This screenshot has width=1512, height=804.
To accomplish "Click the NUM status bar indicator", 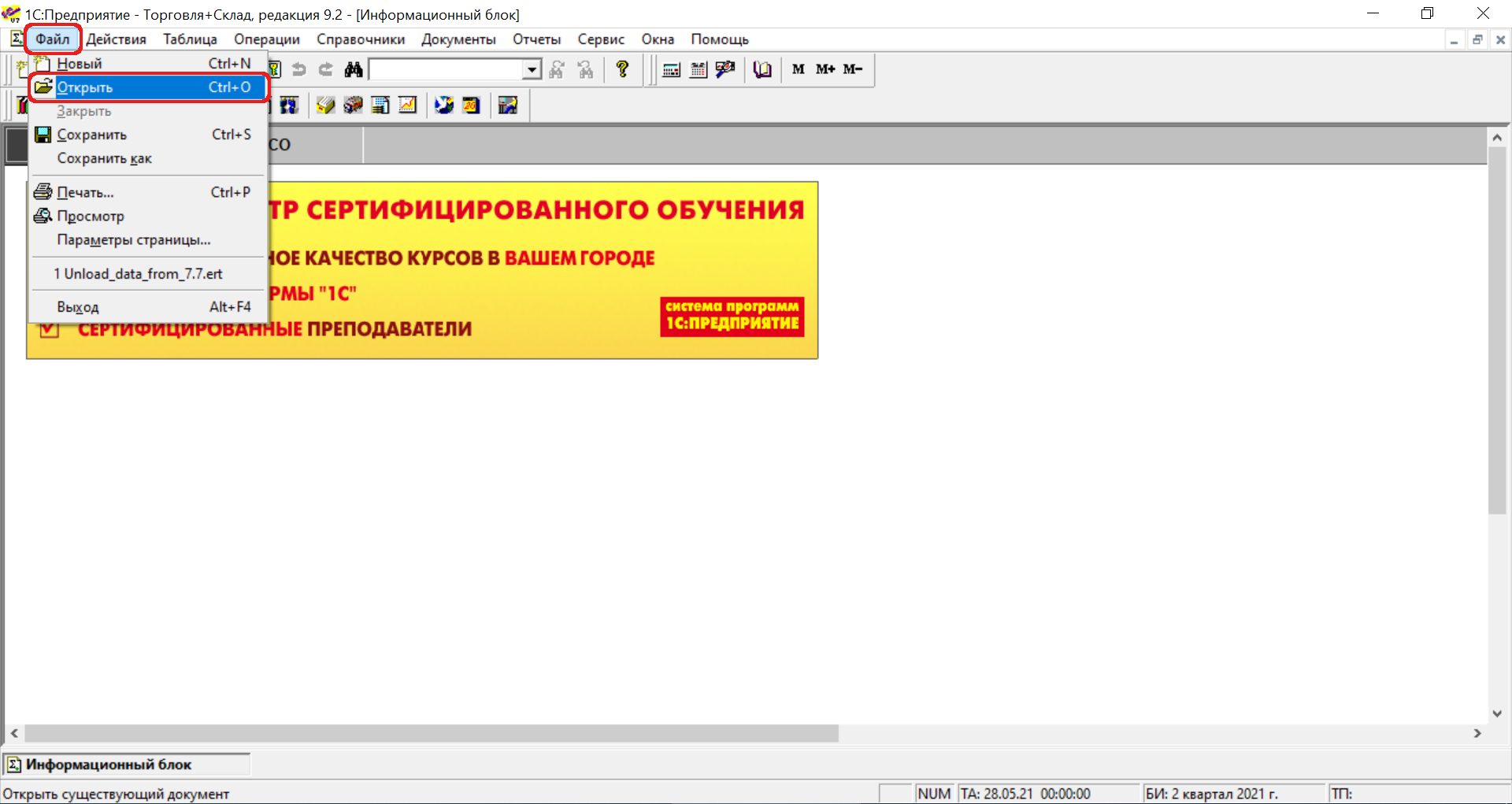I will 934,794.
